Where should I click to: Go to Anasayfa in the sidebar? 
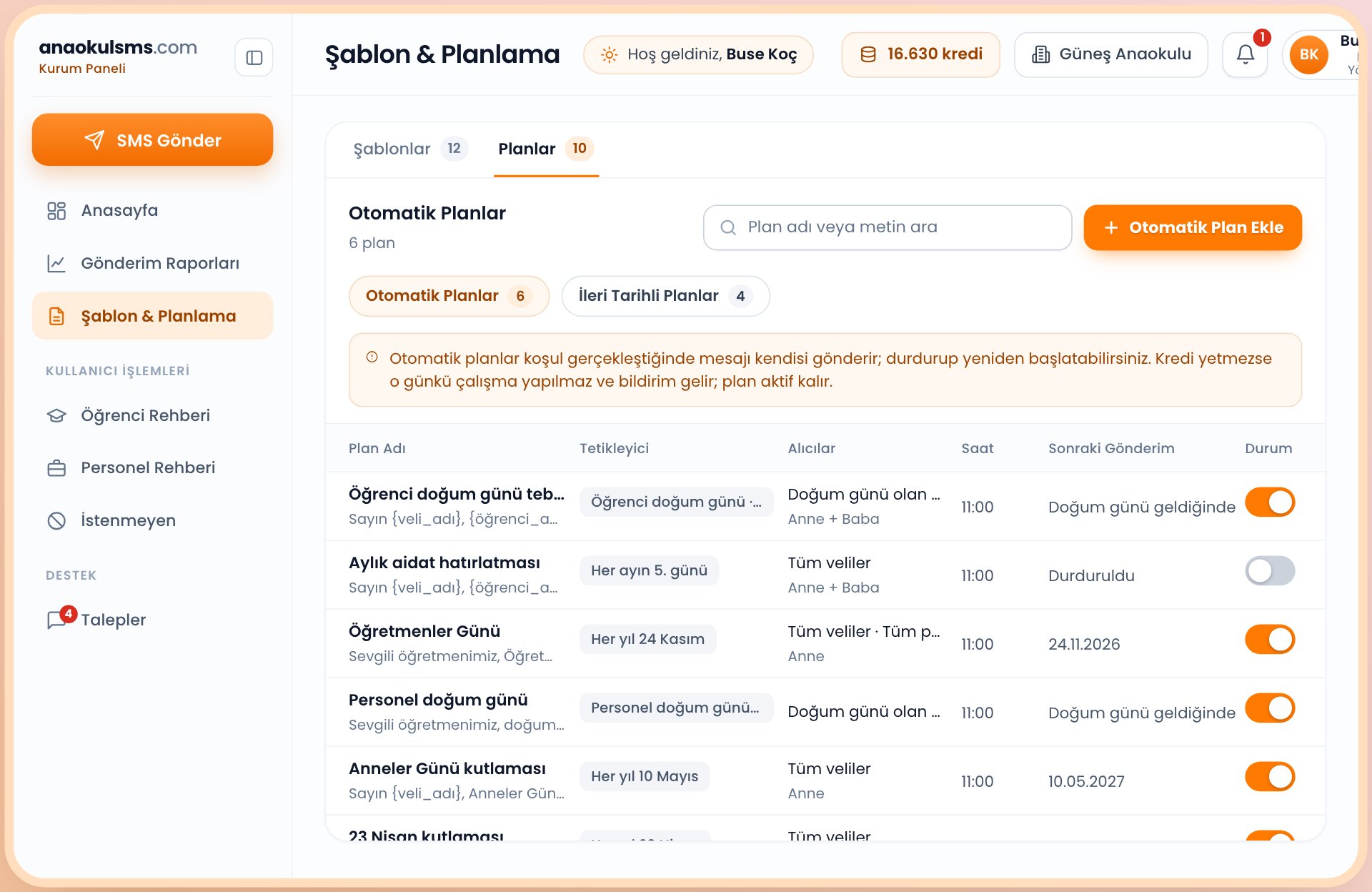tap(152, 211)
